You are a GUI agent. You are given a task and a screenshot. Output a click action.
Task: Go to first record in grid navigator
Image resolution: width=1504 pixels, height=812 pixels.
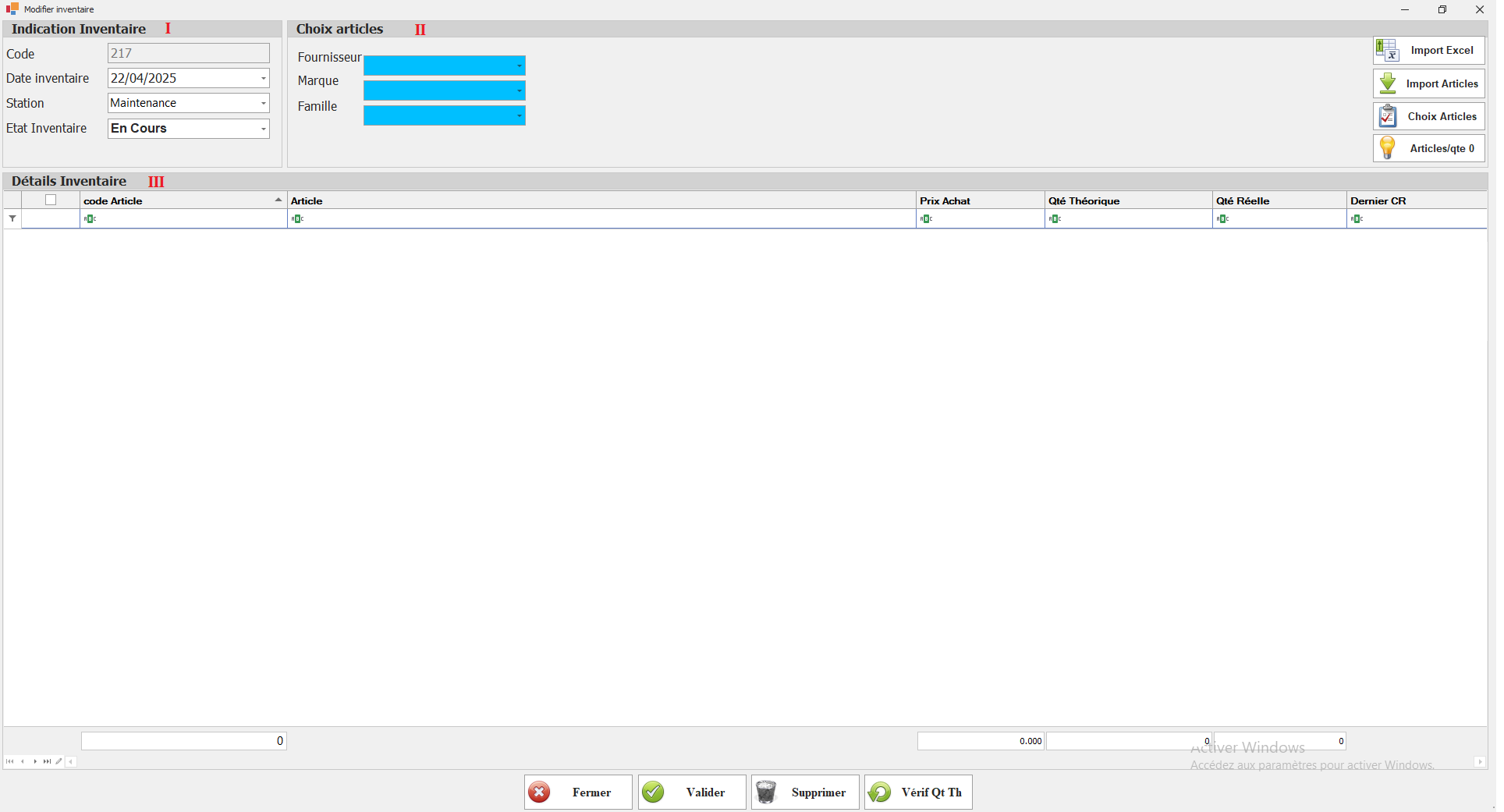click(9, 761)
